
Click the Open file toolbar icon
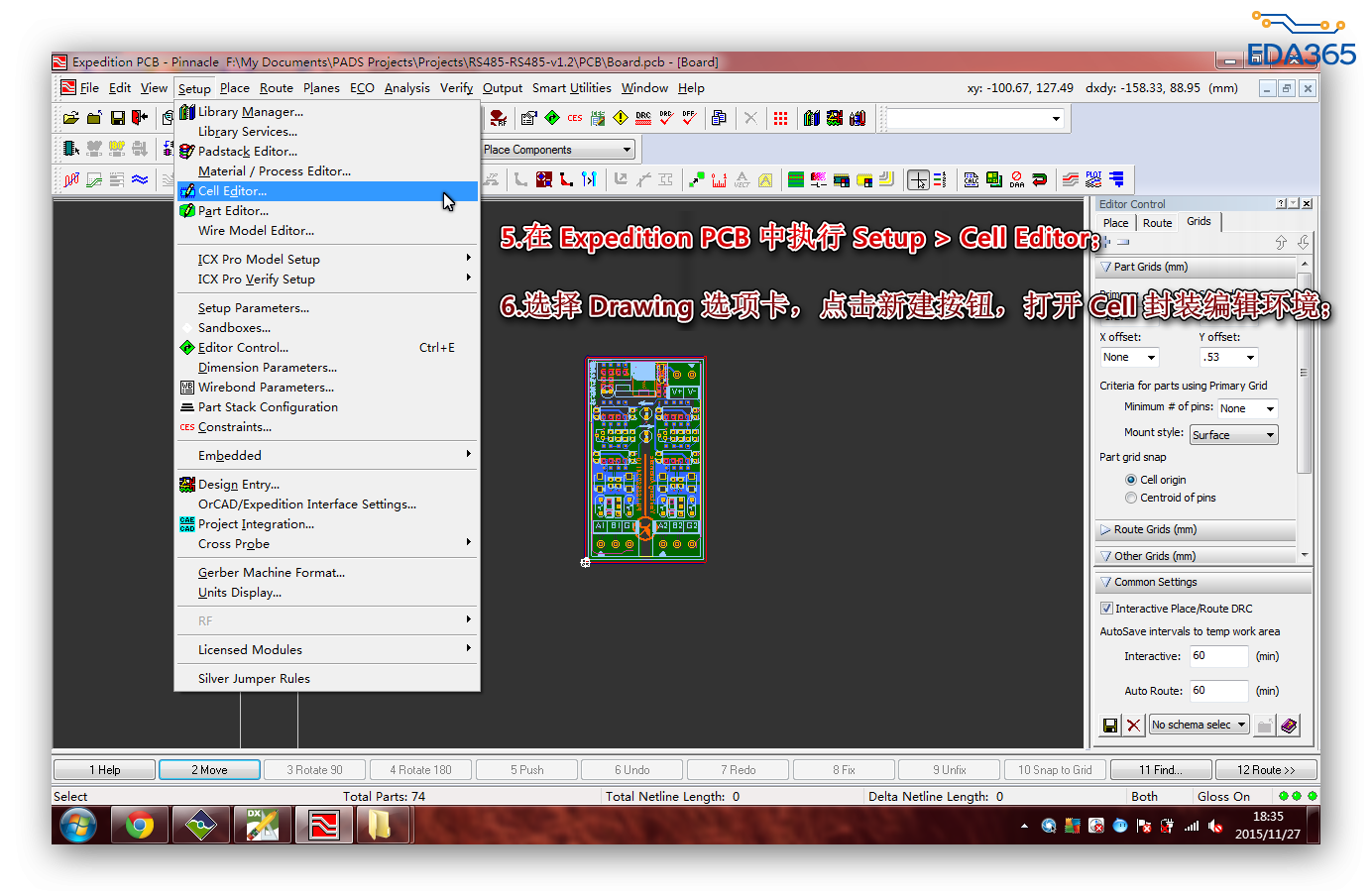pos(71,118)
